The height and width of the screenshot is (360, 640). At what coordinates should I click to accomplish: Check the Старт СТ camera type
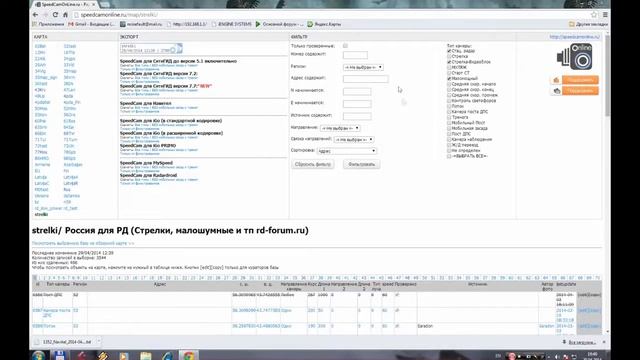[x=449, y=73]
